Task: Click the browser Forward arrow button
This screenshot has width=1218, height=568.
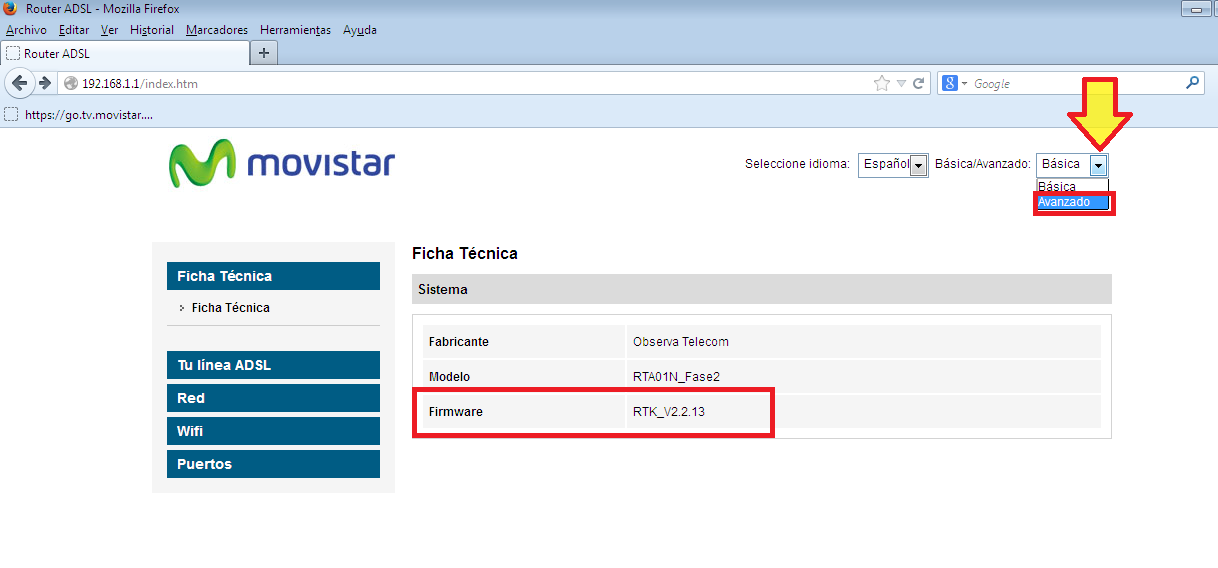Action: [44, 83]
